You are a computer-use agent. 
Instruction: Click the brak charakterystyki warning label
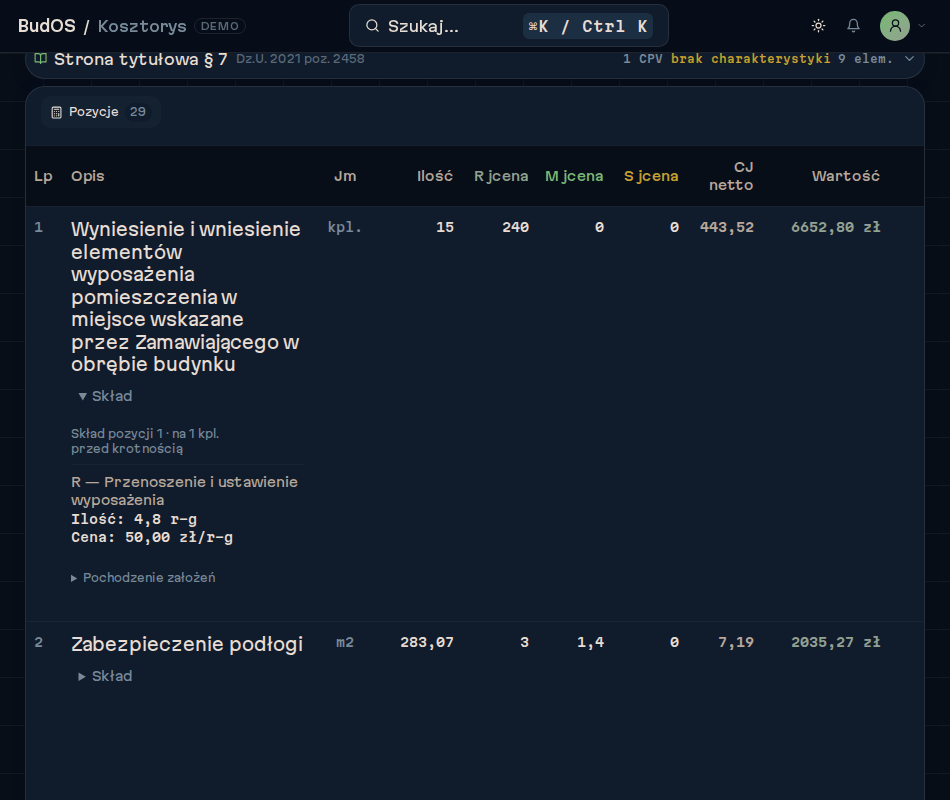coord(750,59)
